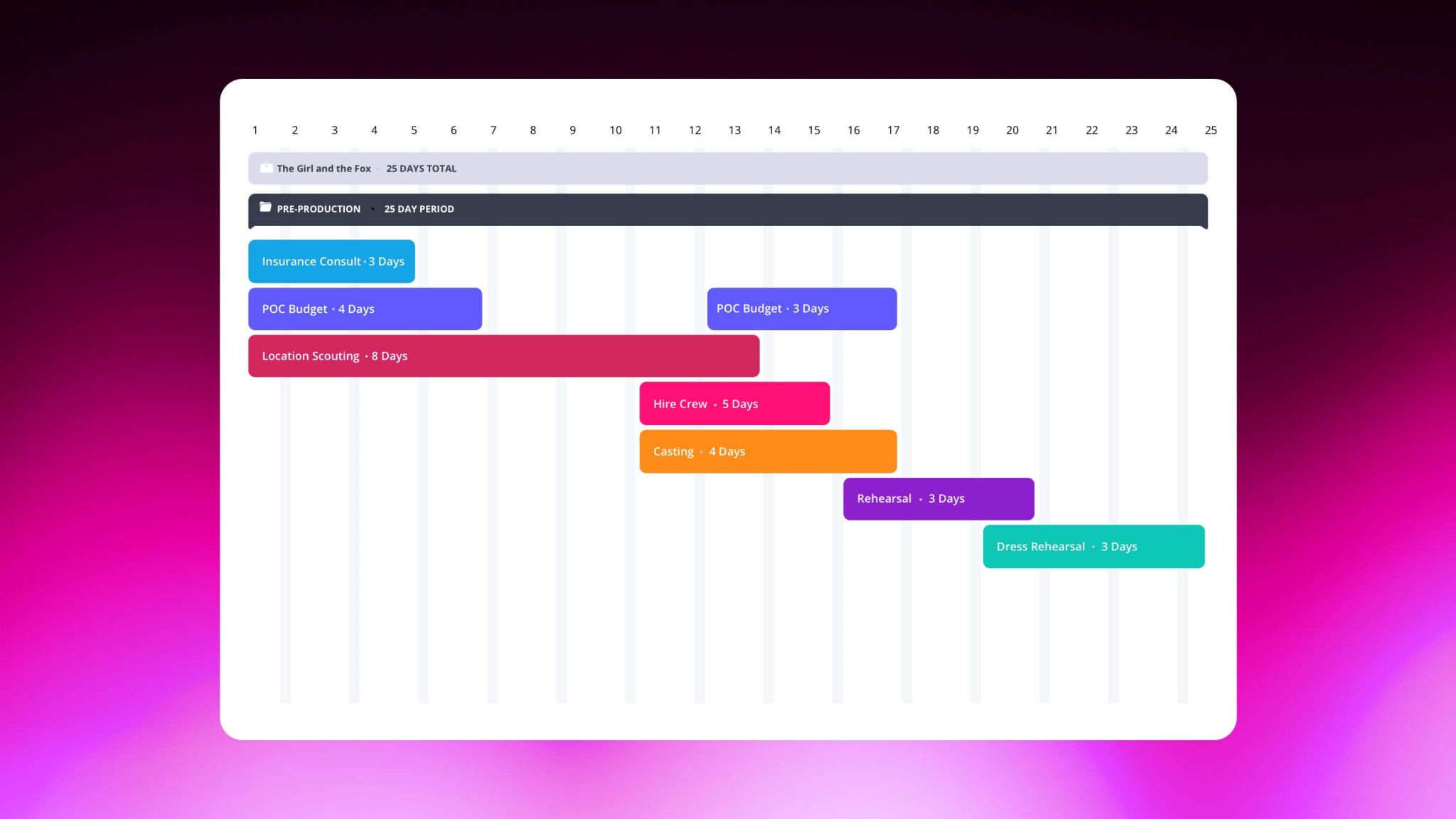Click day 25 on the timeline header

pos(1210,130)
